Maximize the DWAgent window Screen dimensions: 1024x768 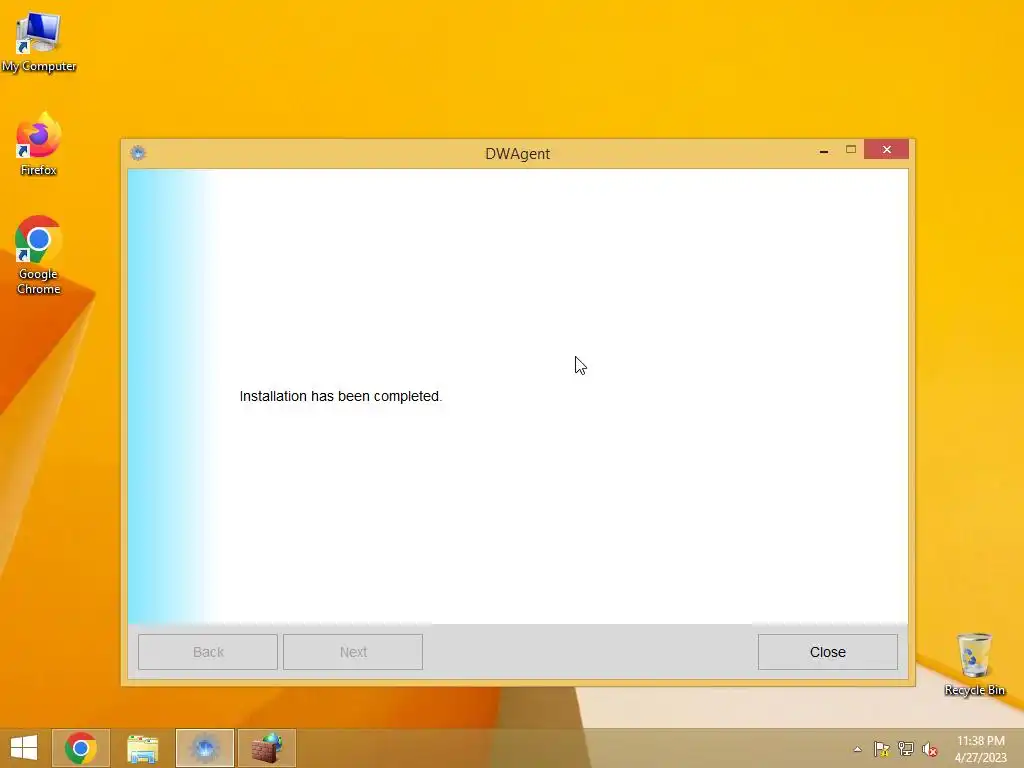(851, 150)
